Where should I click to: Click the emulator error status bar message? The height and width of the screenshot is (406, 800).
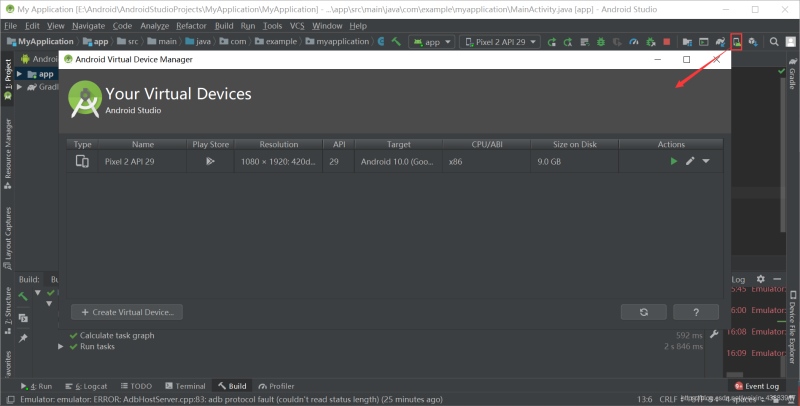coord(231,399)
